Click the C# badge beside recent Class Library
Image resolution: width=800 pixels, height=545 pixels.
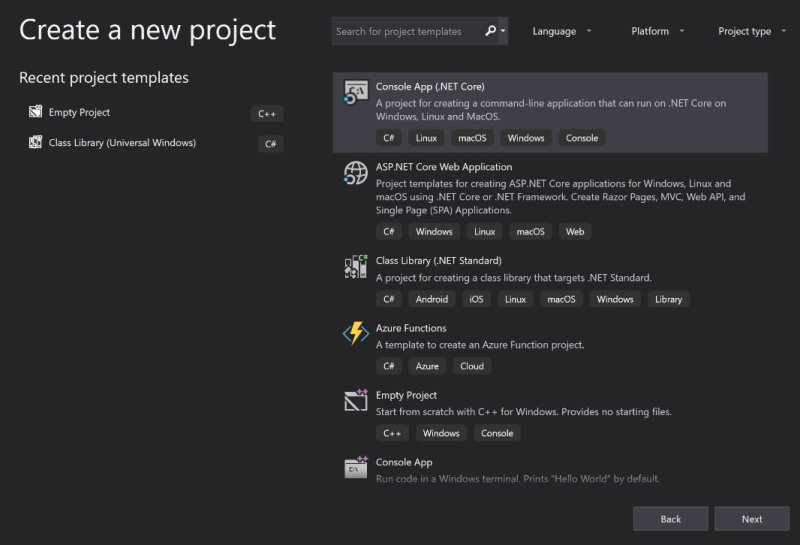(x=270, y=144)
